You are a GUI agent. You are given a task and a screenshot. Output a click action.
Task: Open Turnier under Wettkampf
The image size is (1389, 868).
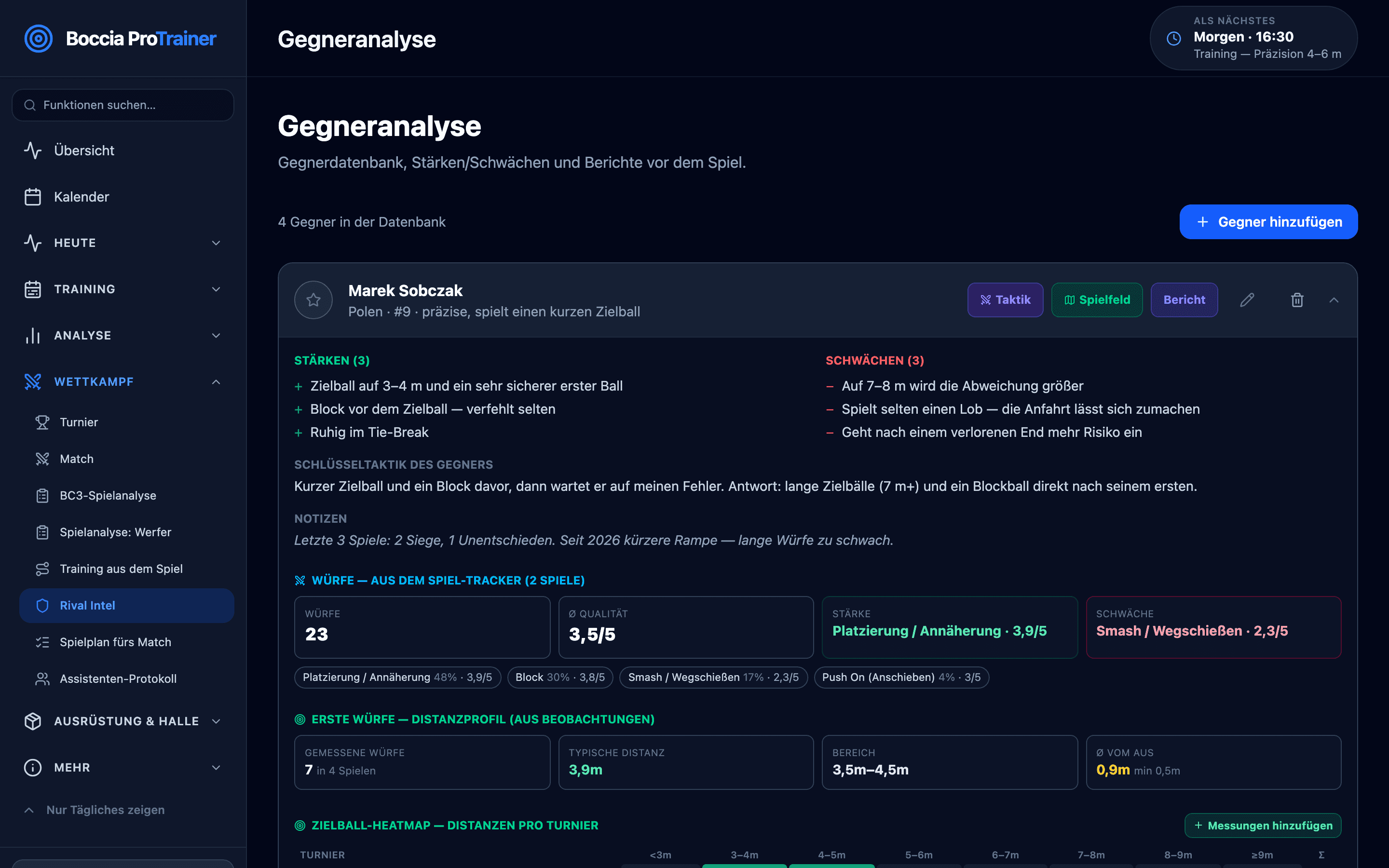coord(127,422)
